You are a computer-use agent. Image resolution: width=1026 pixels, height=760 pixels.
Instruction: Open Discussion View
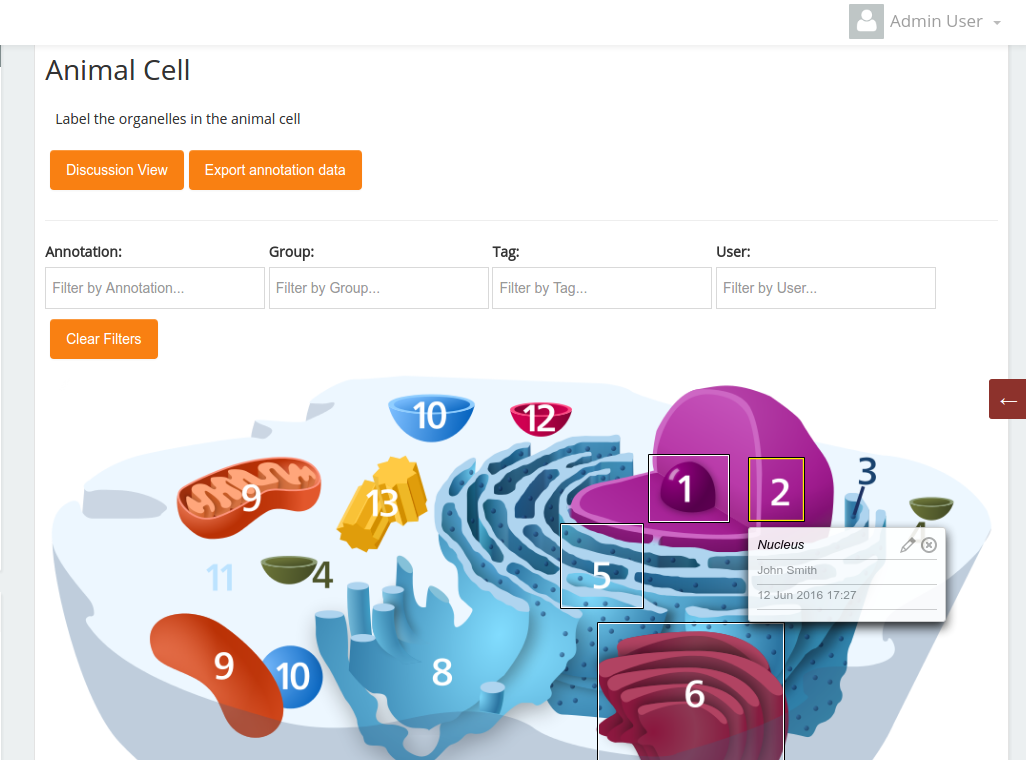(116, 170)
